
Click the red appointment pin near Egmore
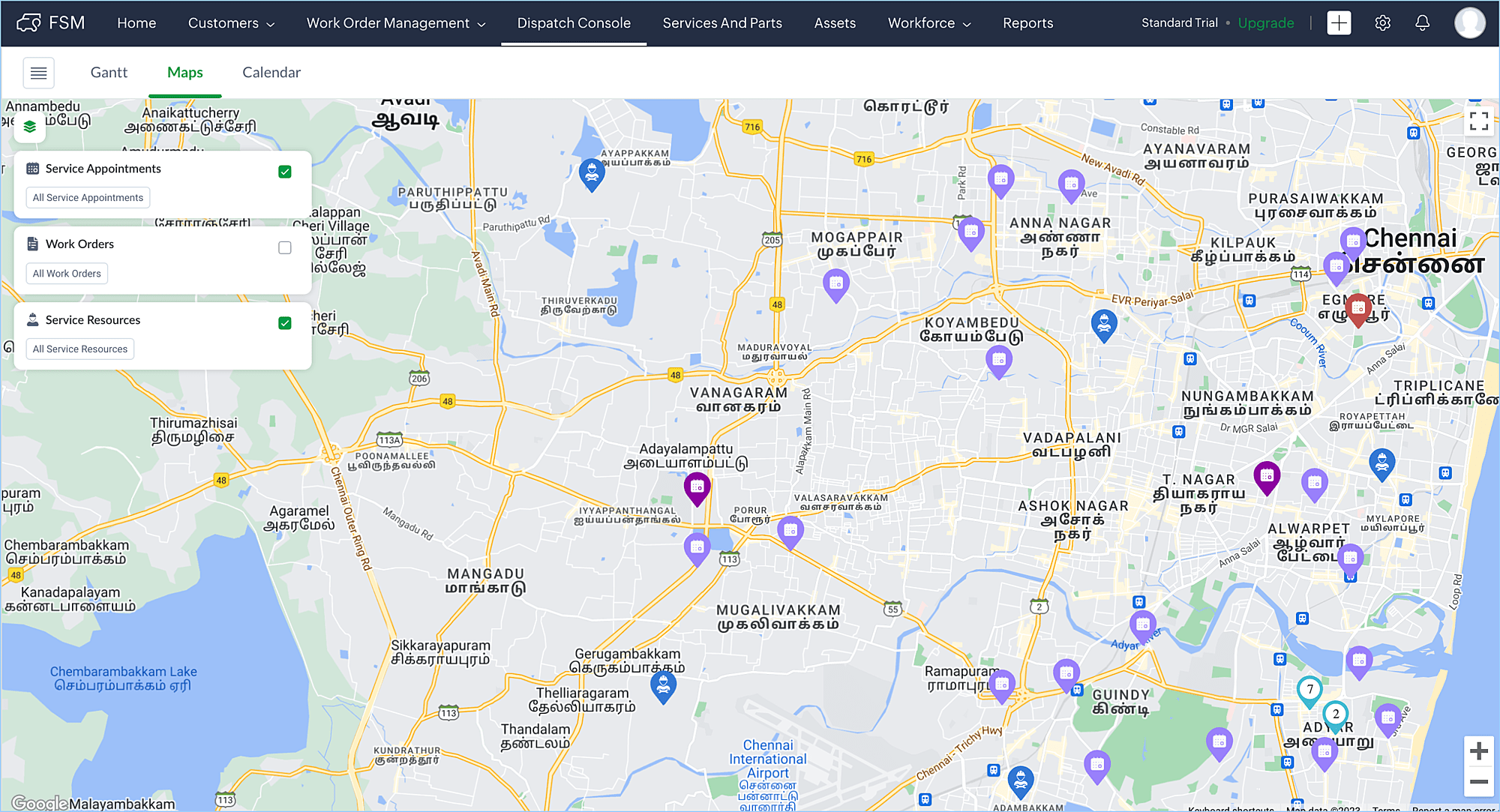tap(1358, 308)
